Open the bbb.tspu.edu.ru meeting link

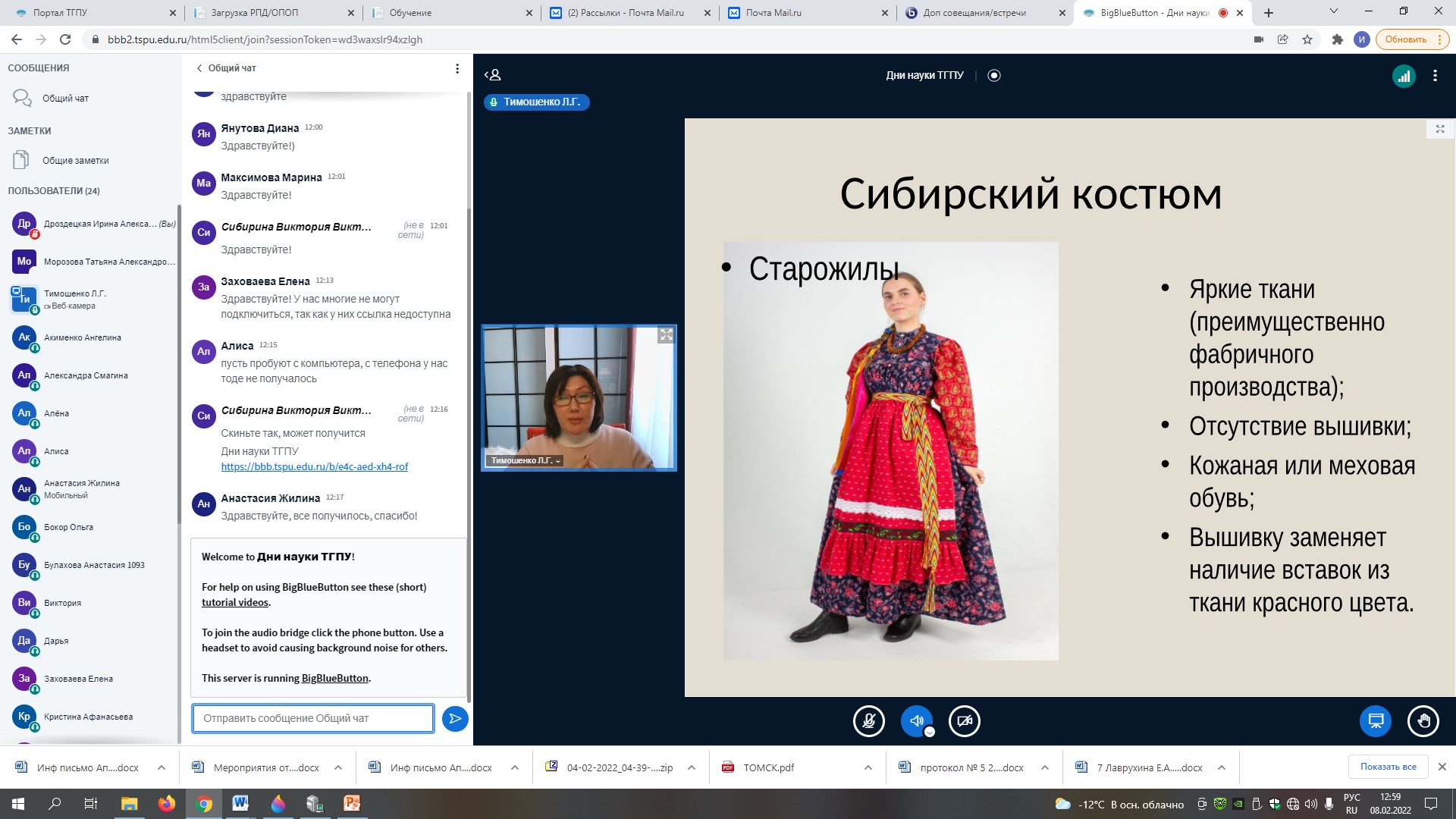[x=315, y=466]
